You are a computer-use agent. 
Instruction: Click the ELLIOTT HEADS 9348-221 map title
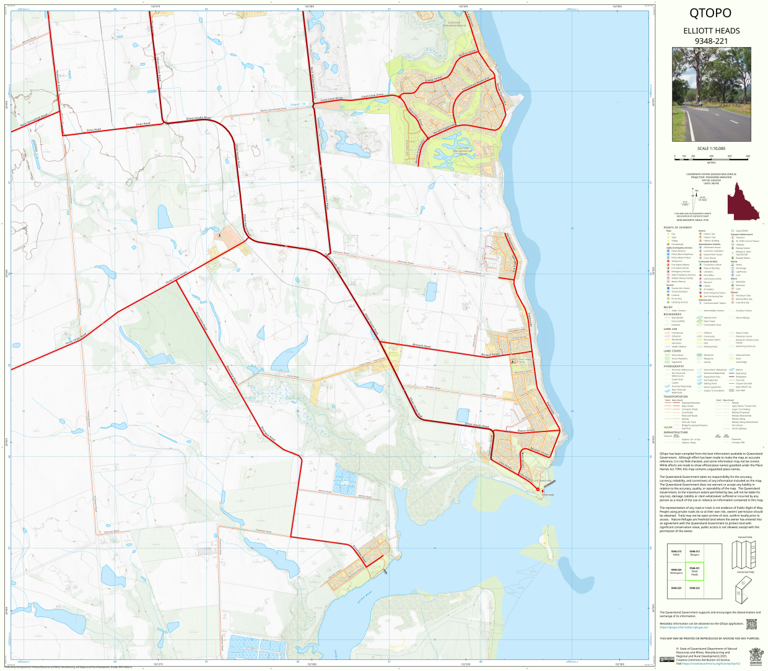click(711, 36)
